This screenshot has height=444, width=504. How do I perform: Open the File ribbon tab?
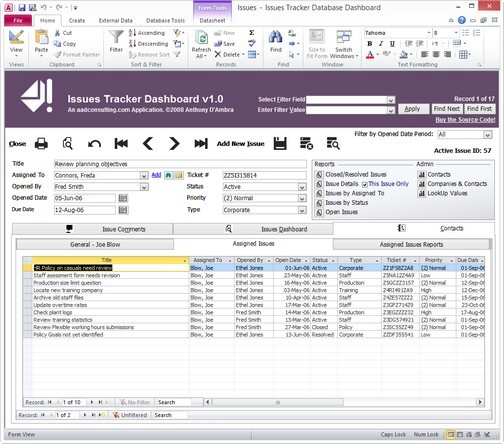click(x=18, y=20)
